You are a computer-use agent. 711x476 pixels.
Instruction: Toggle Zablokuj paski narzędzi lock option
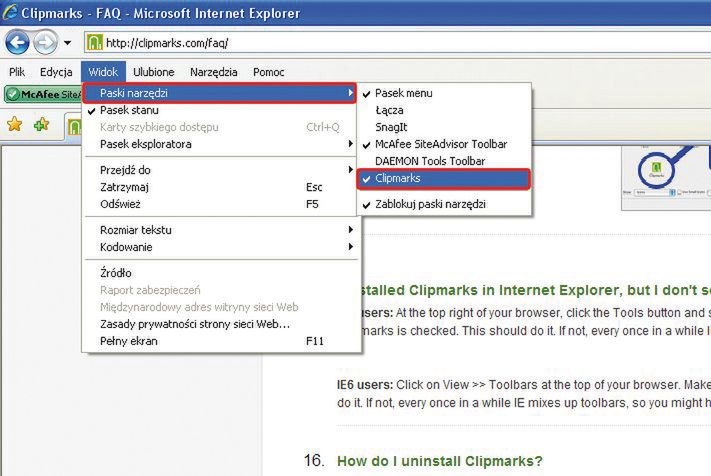[x=443, y=204]
